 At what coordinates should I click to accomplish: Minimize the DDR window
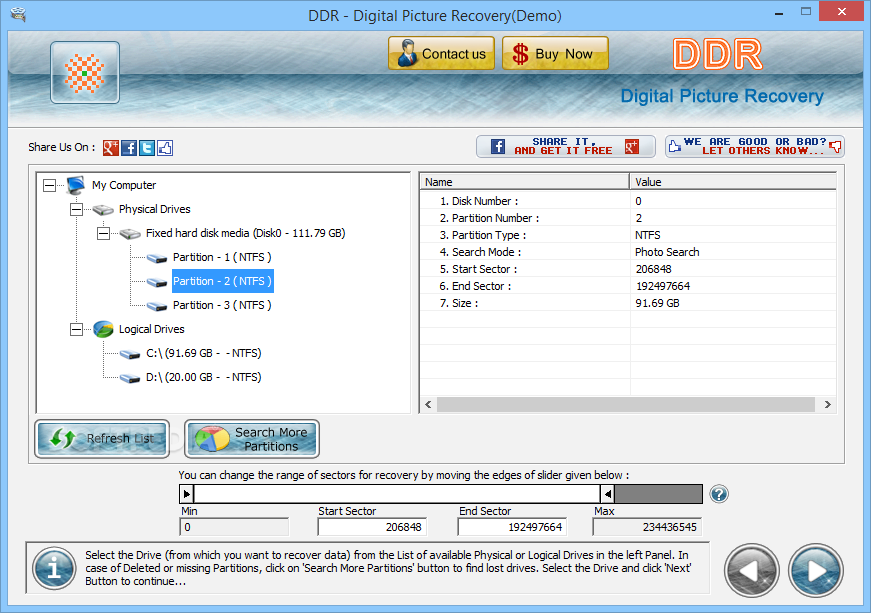coord(779,12)
